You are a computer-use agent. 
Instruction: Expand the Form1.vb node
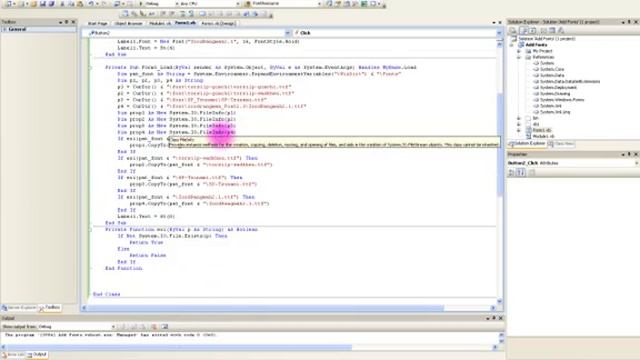[519, 131]
